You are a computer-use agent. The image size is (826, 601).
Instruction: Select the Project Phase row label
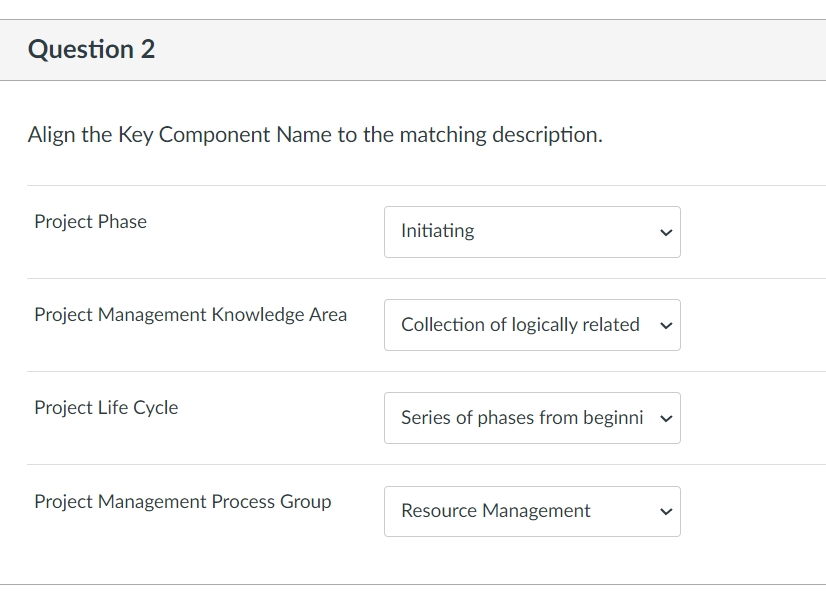pyautogui.click(x=90, y=222)
